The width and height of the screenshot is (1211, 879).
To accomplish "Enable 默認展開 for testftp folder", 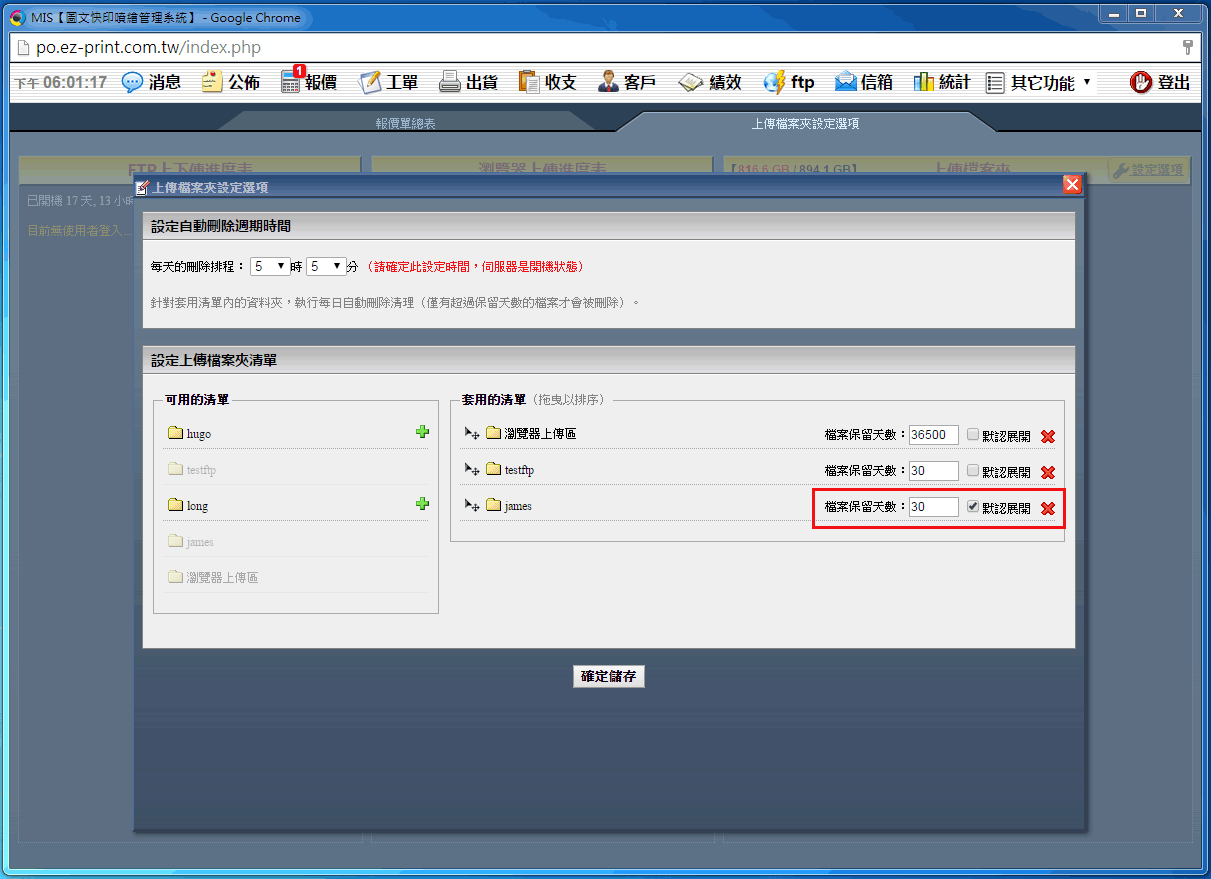I will (973, 471).
